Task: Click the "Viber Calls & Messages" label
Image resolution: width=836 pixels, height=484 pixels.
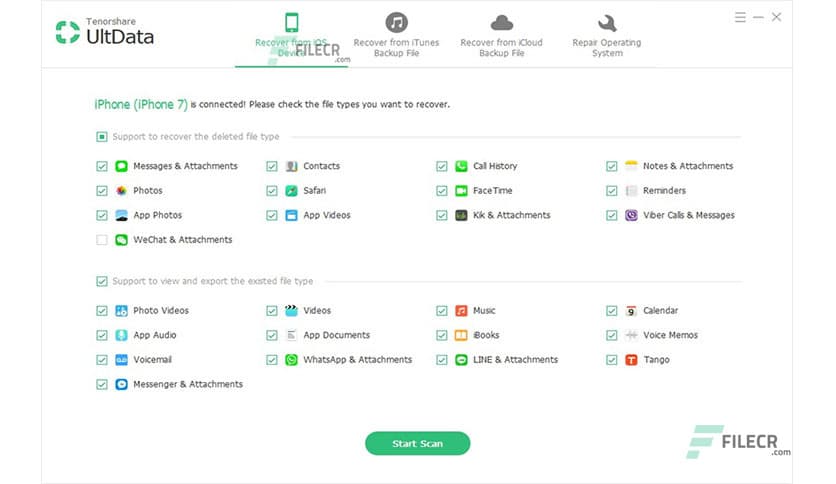Action: point(688,215)
